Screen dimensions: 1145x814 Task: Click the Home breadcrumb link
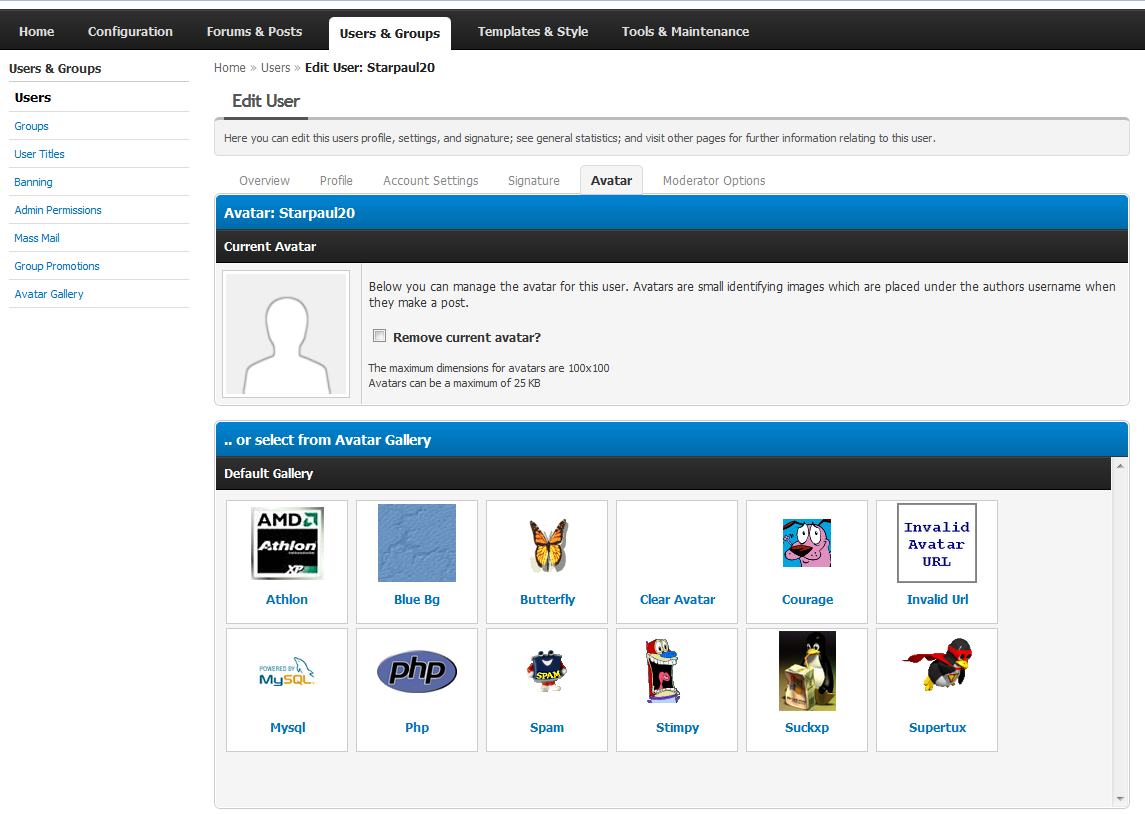[229, 67]
